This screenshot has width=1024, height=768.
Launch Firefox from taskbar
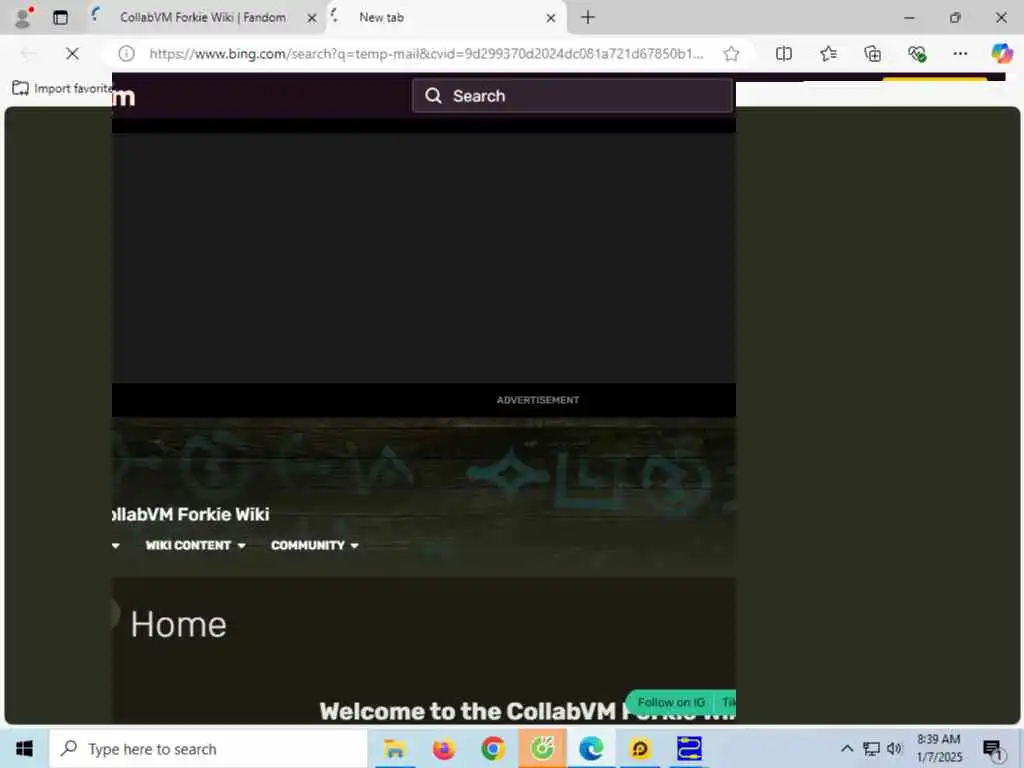pyautogui.click(x=444, y=748)
